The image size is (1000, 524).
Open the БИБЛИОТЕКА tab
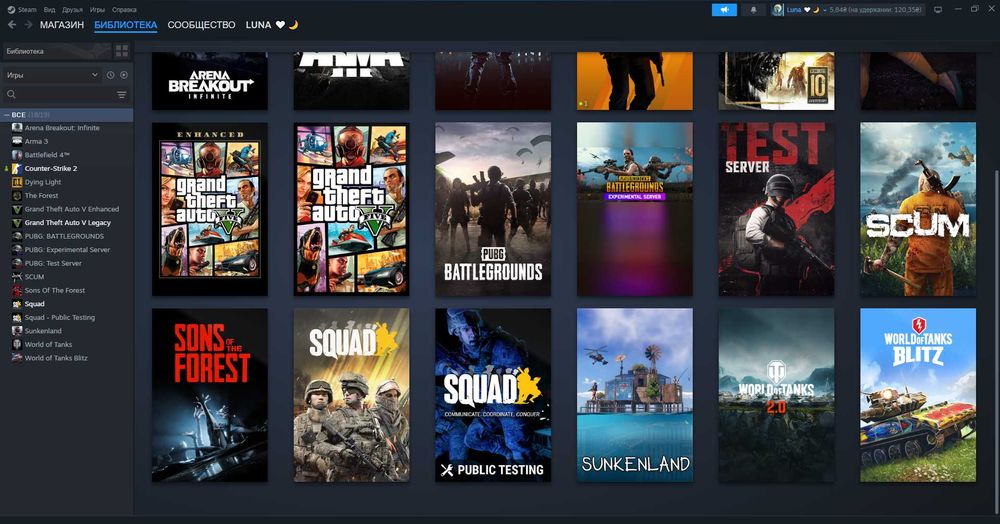126,25
